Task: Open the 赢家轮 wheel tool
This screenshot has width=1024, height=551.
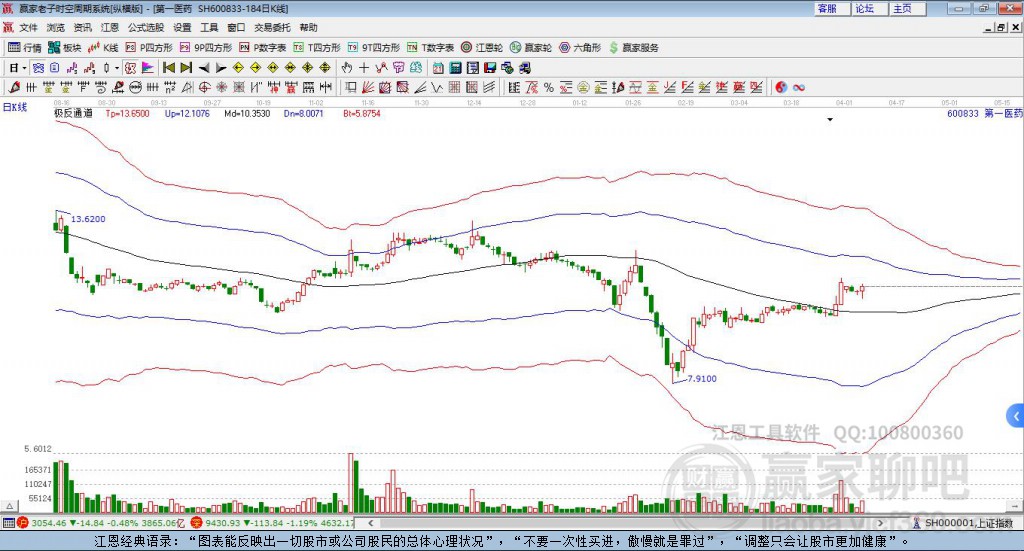Action: (531, 48)
